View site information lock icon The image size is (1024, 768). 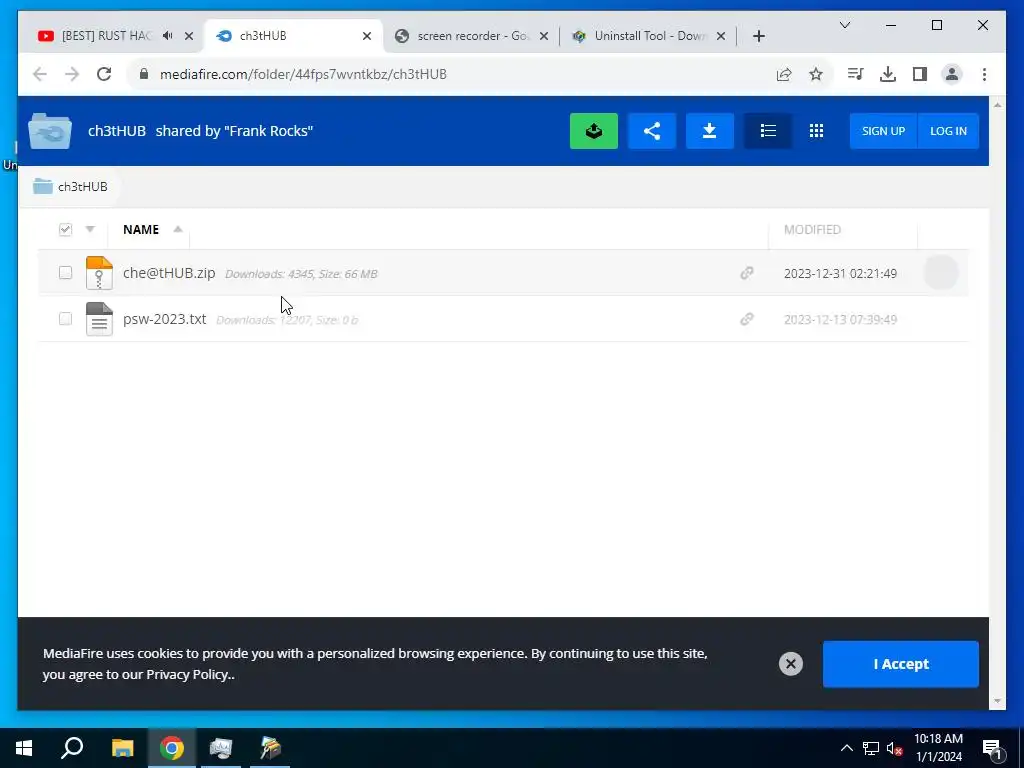click(x=144, y=74)
